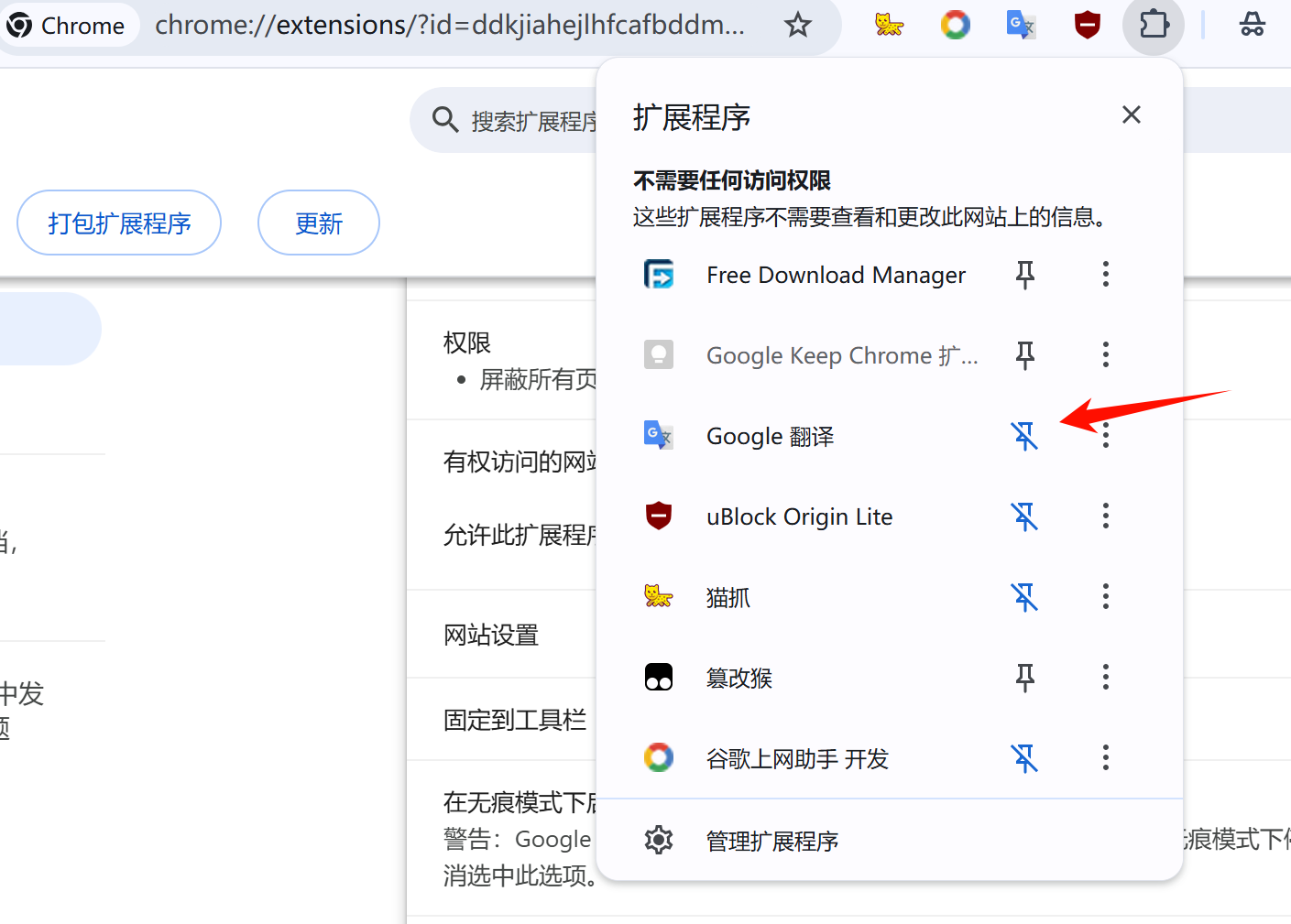The width and height of the screenshot is (1291, 924).
Task: Click the 不需要任何访问权限 heading
Action: point(731,180)
